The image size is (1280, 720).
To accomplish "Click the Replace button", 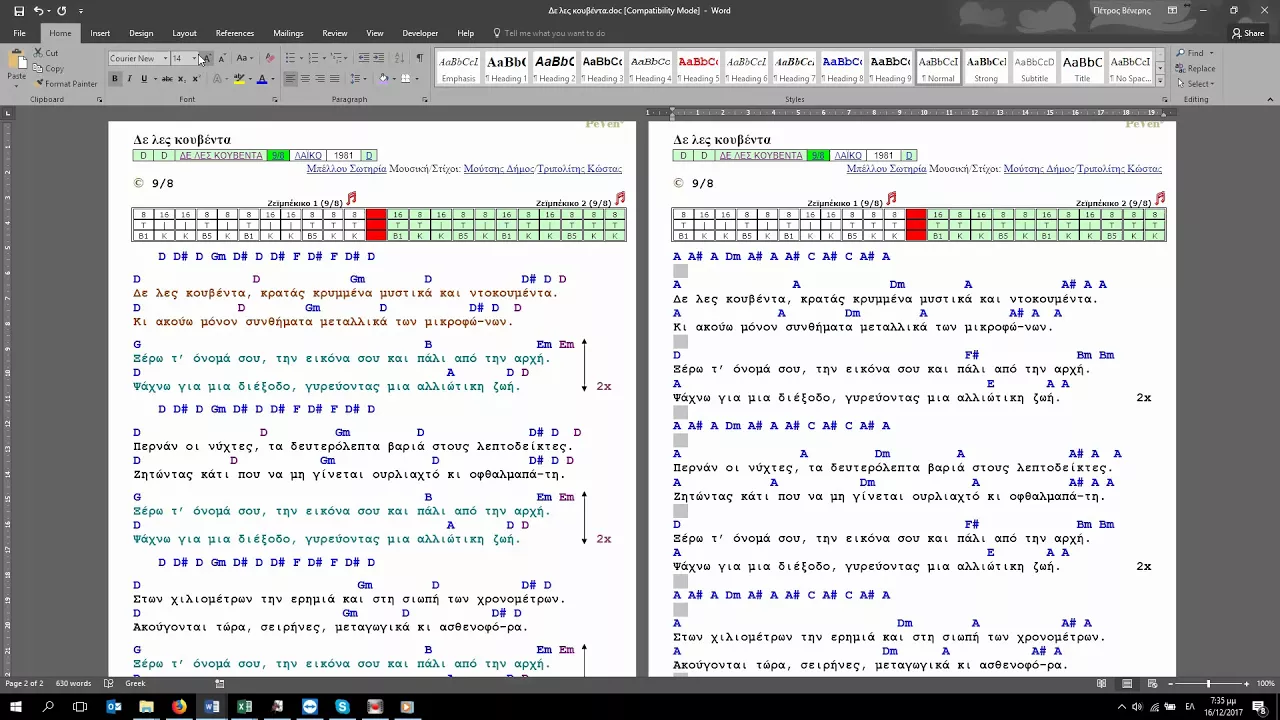I will (1196, 69).
